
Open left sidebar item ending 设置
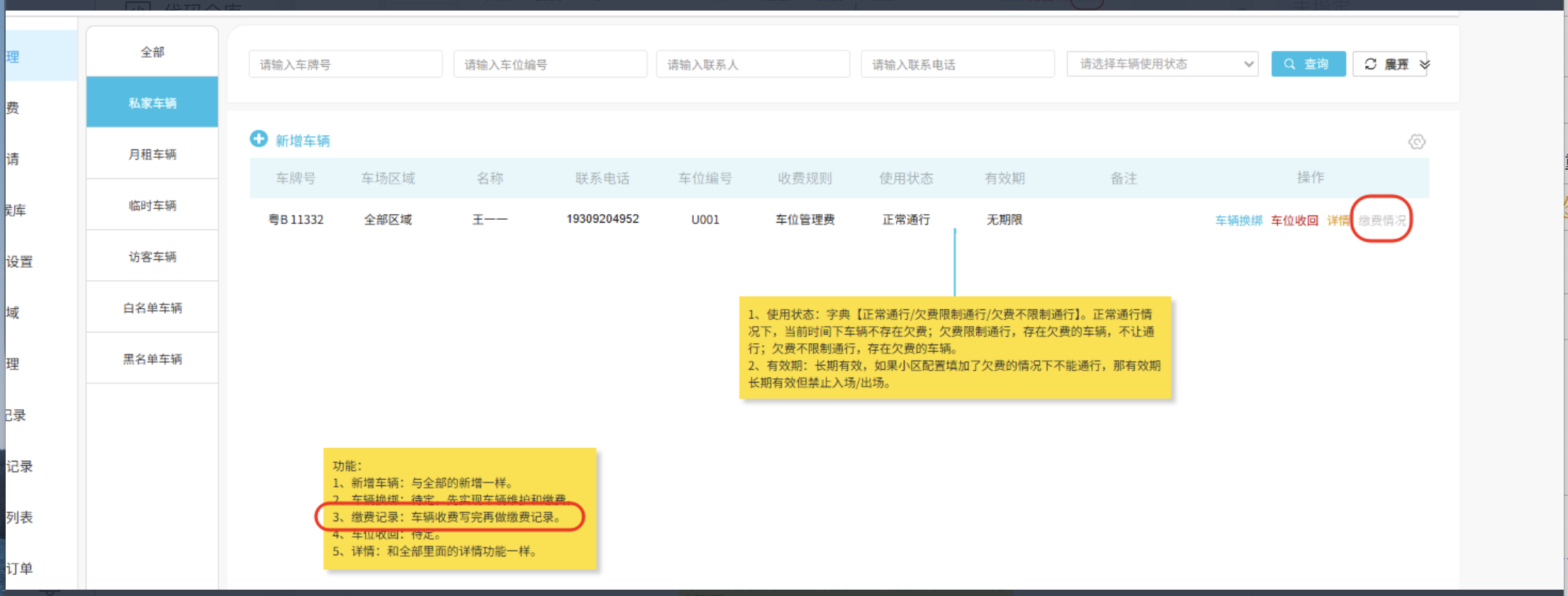coord(20,261)
